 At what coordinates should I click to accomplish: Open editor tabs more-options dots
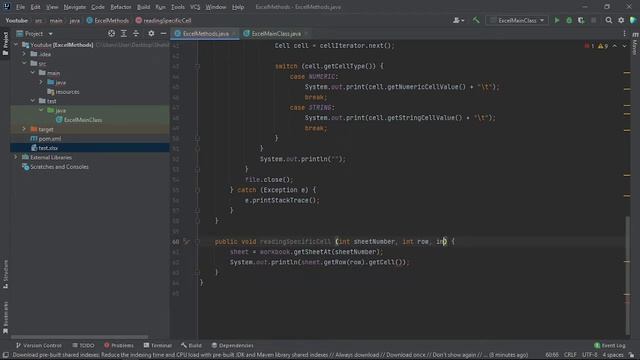[x=624, y=33]
